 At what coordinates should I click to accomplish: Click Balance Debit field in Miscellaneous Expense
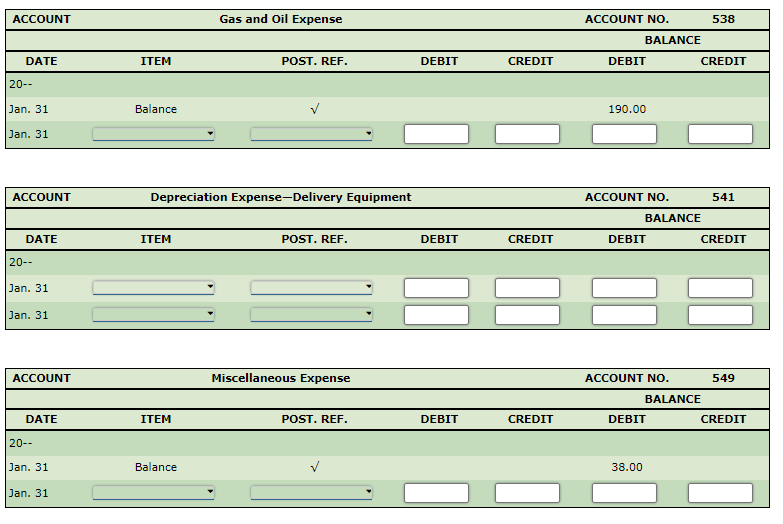624,493
